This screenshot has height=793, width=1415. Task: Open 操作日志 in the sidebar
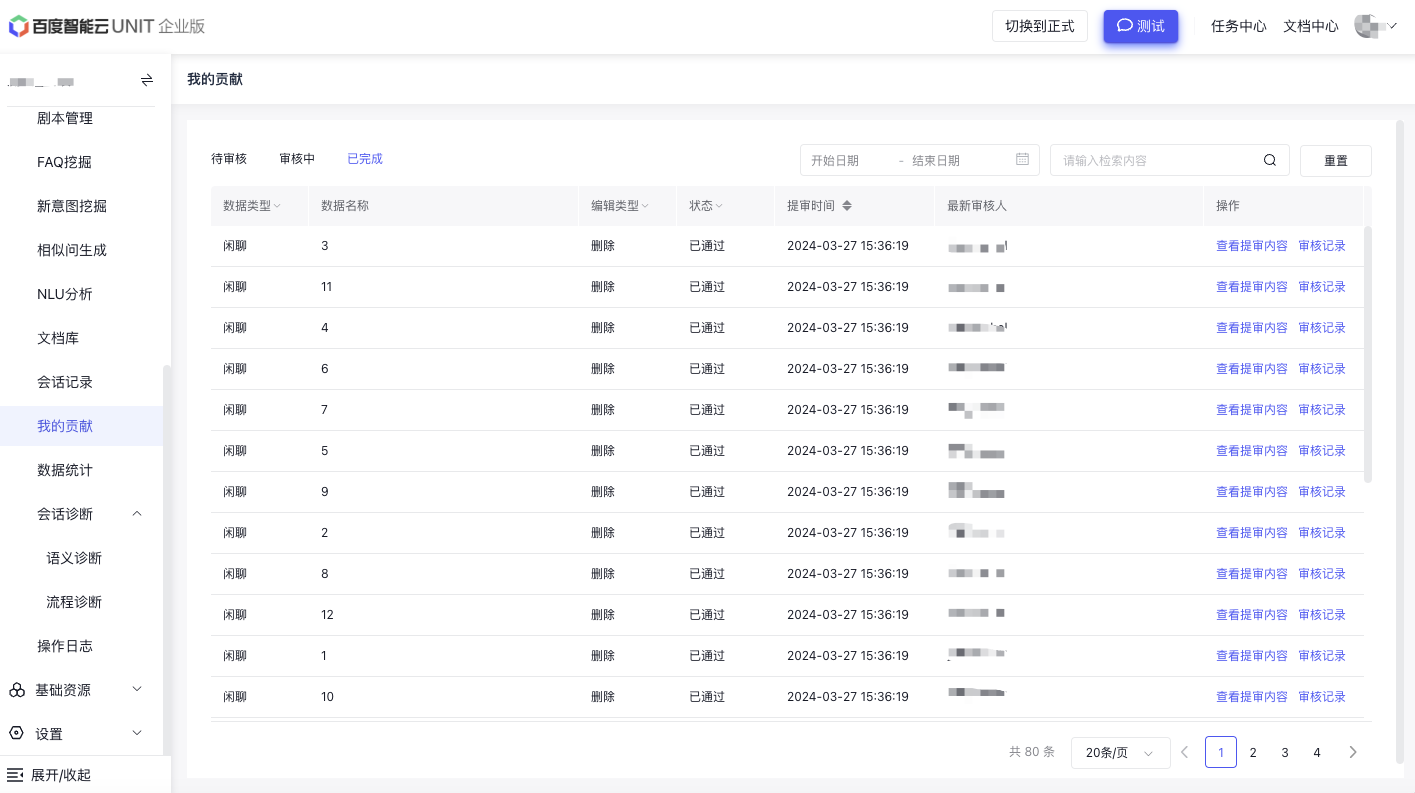tap(65, 646)
